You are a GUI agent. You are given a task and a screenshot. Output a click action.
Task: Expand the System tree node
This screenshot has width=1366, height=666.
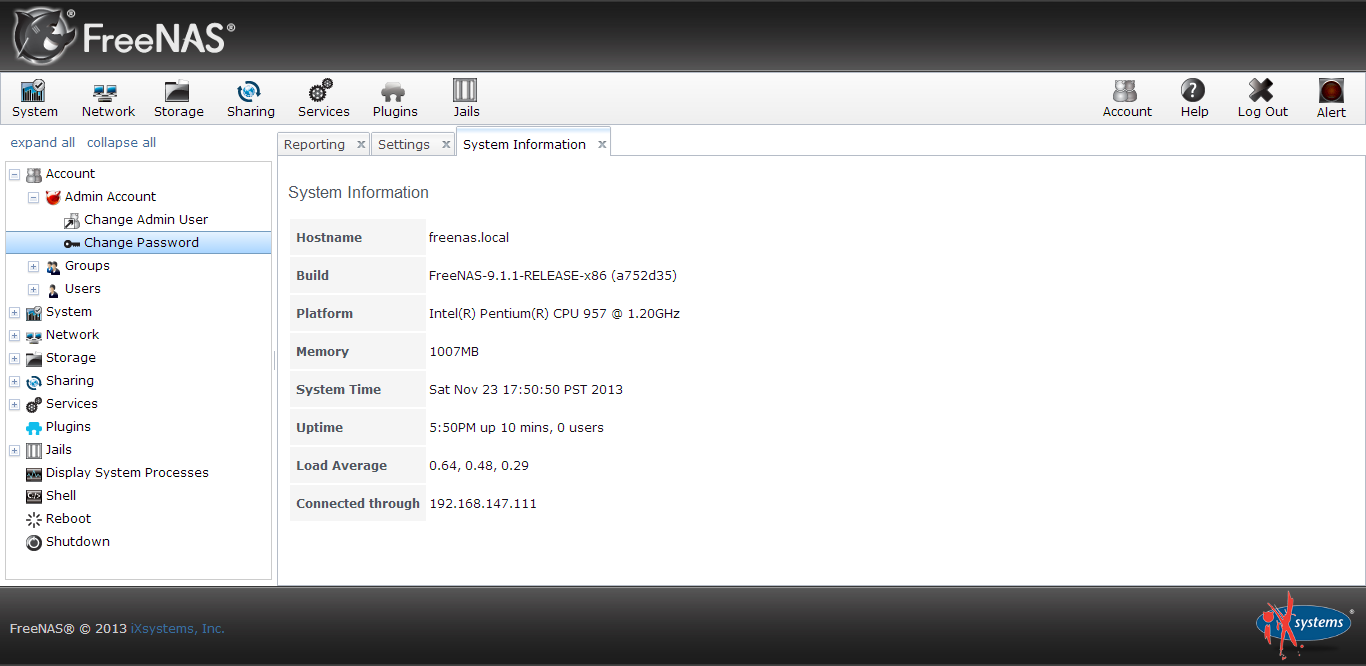click(14, 312)
